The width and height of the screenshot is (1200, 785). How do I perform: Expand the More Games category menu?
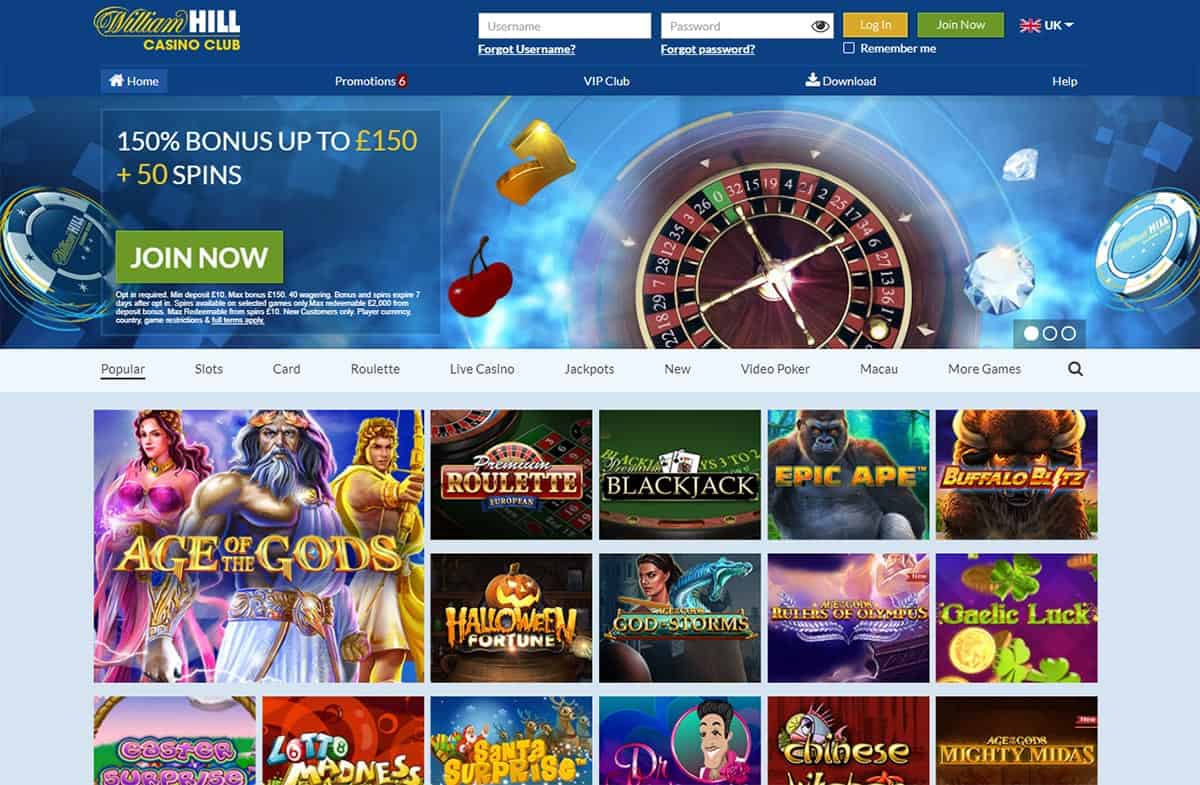point(984,369)
